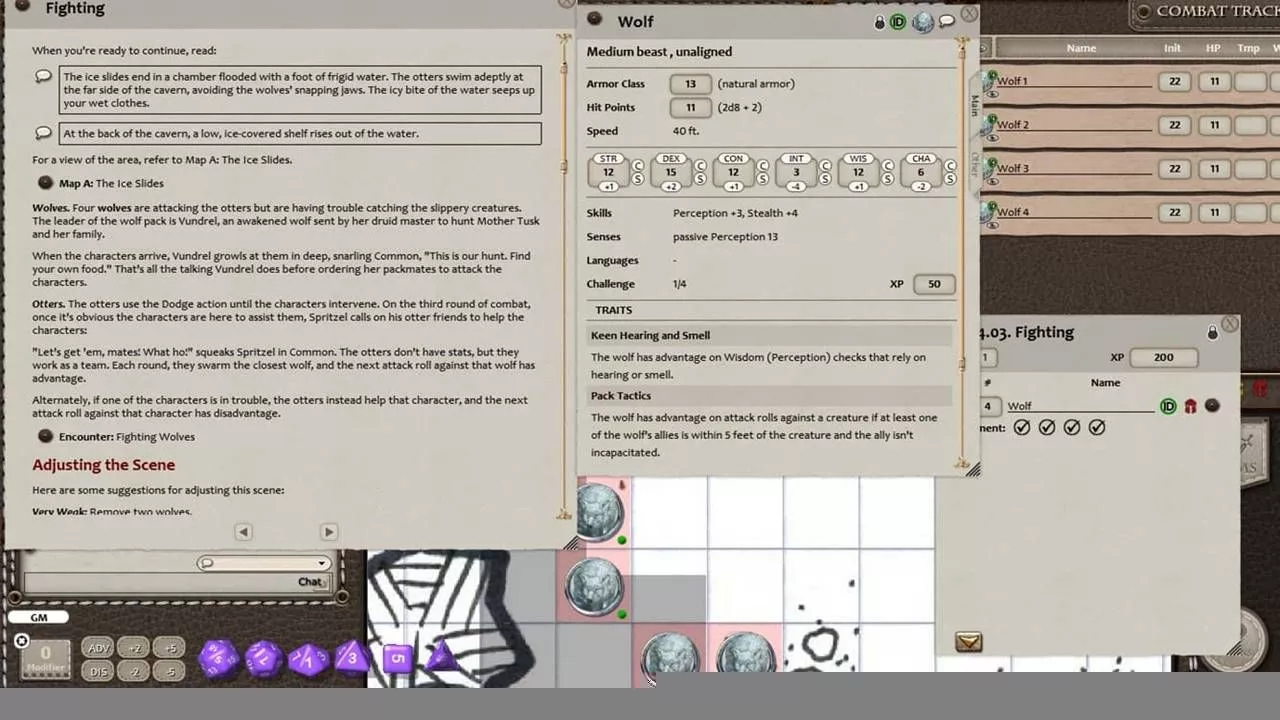Open the Encounter: Fighting Wolves link
Image resolution: width=1280 pixels, height=720 pixels.
[45, 436]
